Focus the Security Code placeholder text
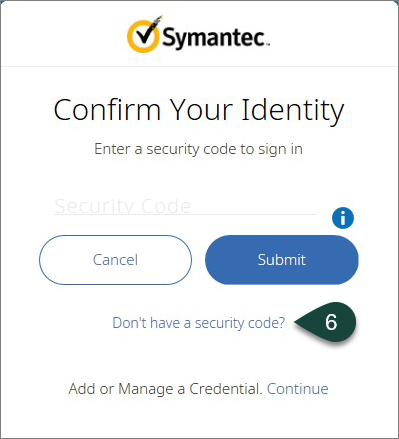Screen dimensions: 399x439 123,206
